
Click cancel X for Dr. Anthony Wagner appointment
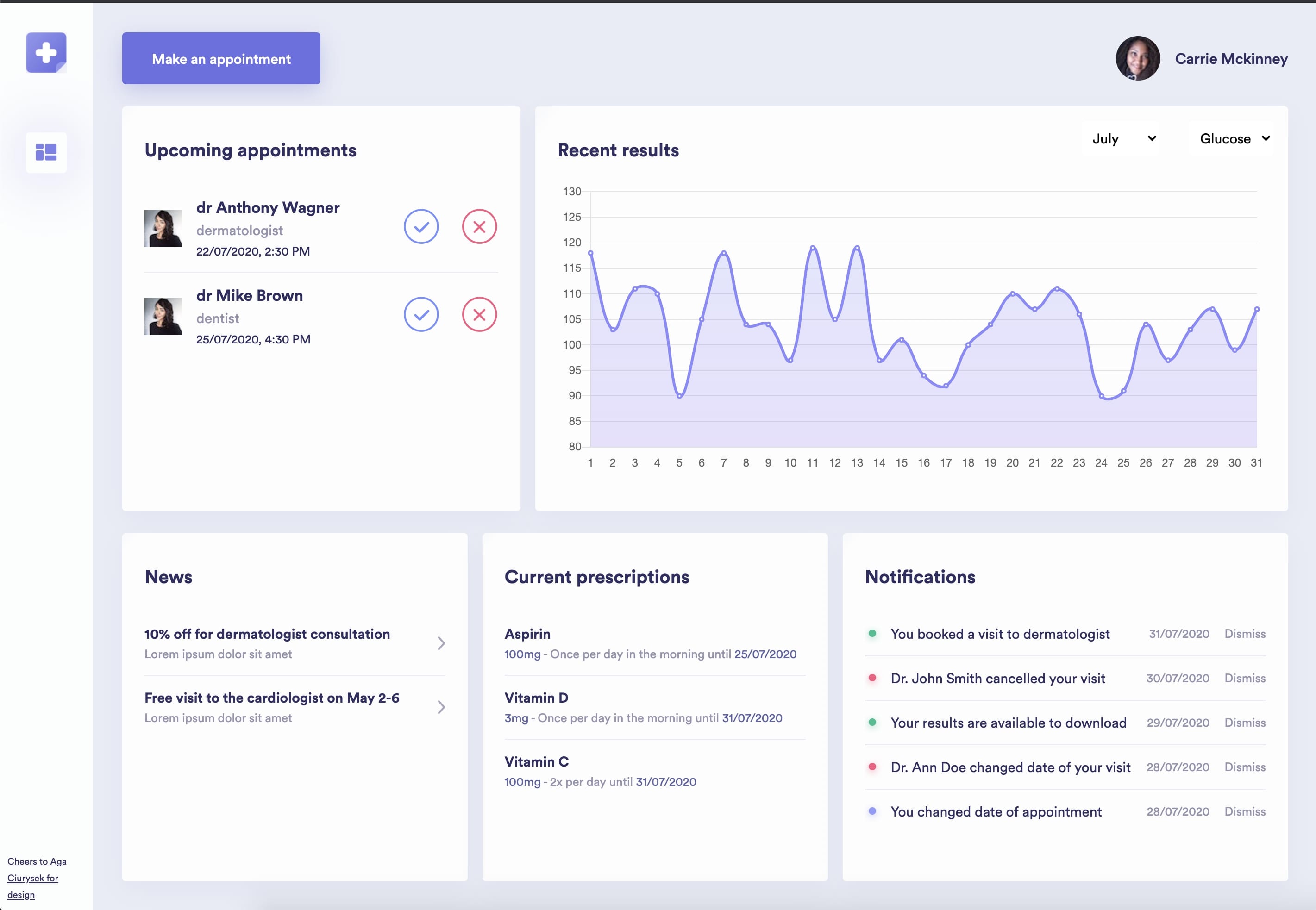(478, 226)
